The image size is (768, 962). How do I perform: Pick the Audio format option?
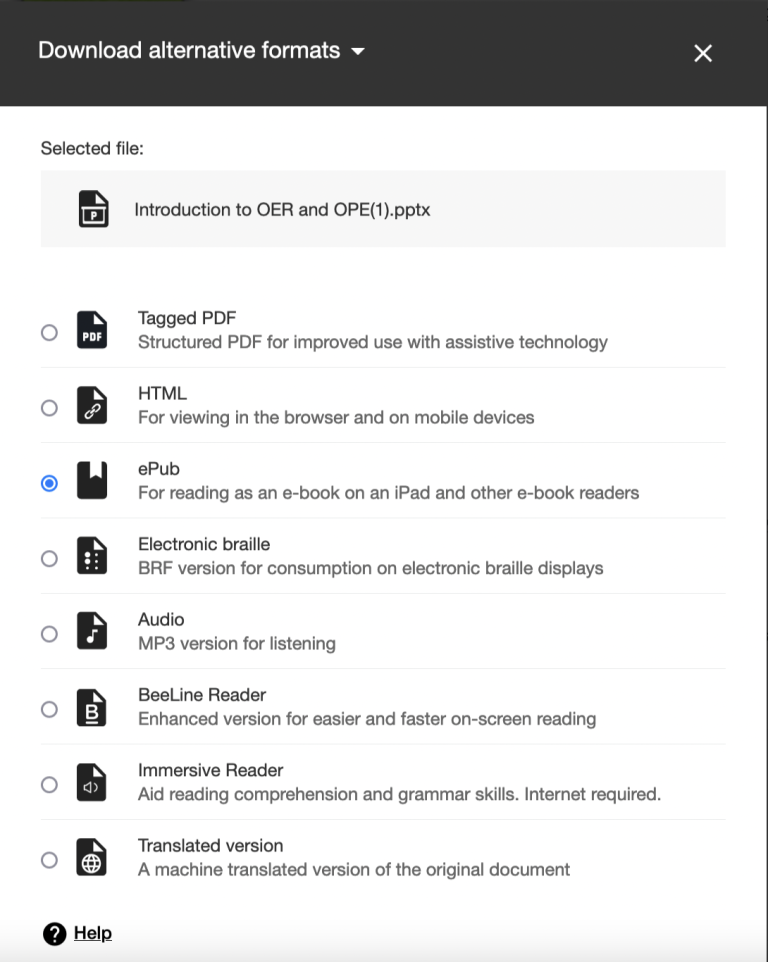pos(49,634)
